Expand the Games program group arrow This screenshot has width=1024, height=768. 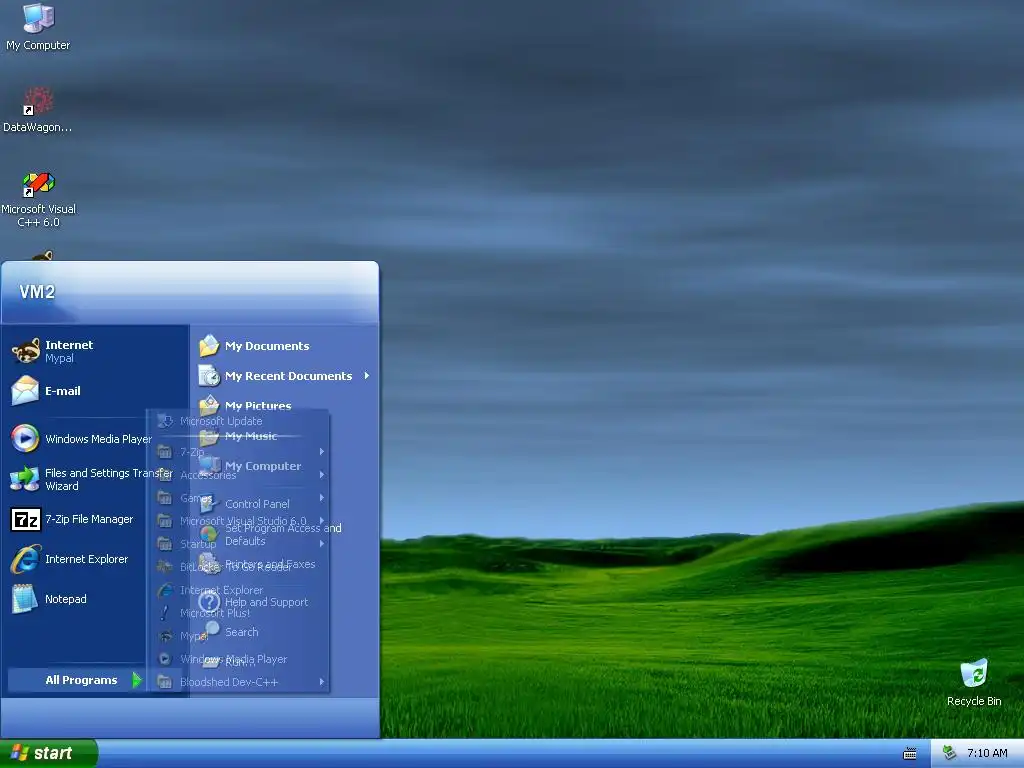tap(322, 498)
